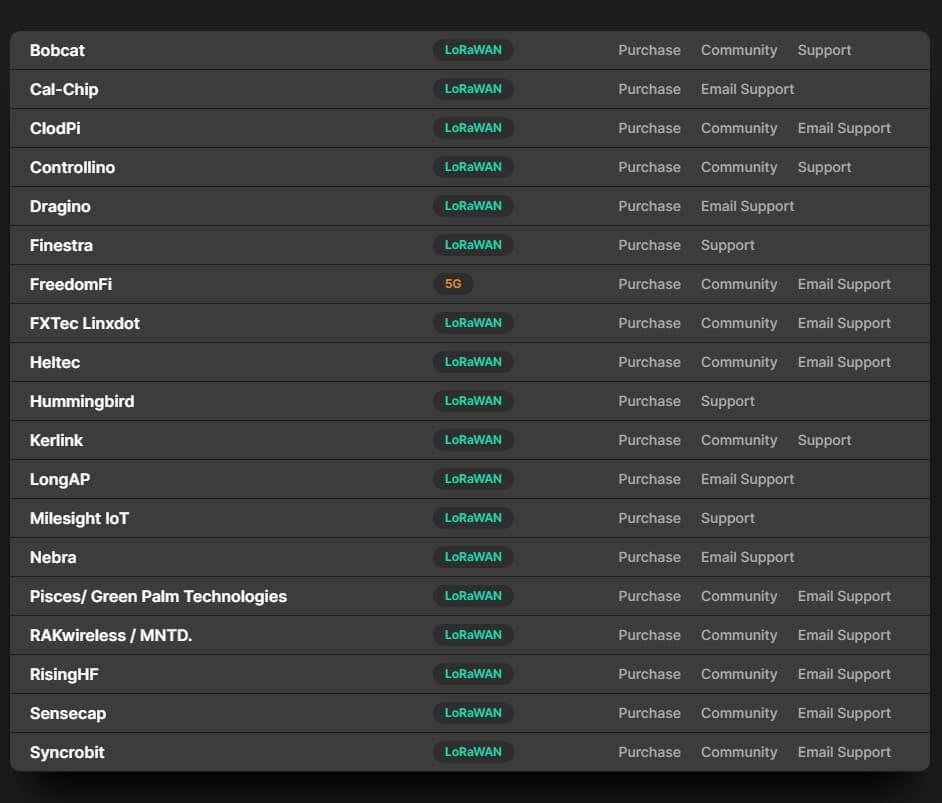
Task: Contact ClodPi Email Support
Action: 844,129
